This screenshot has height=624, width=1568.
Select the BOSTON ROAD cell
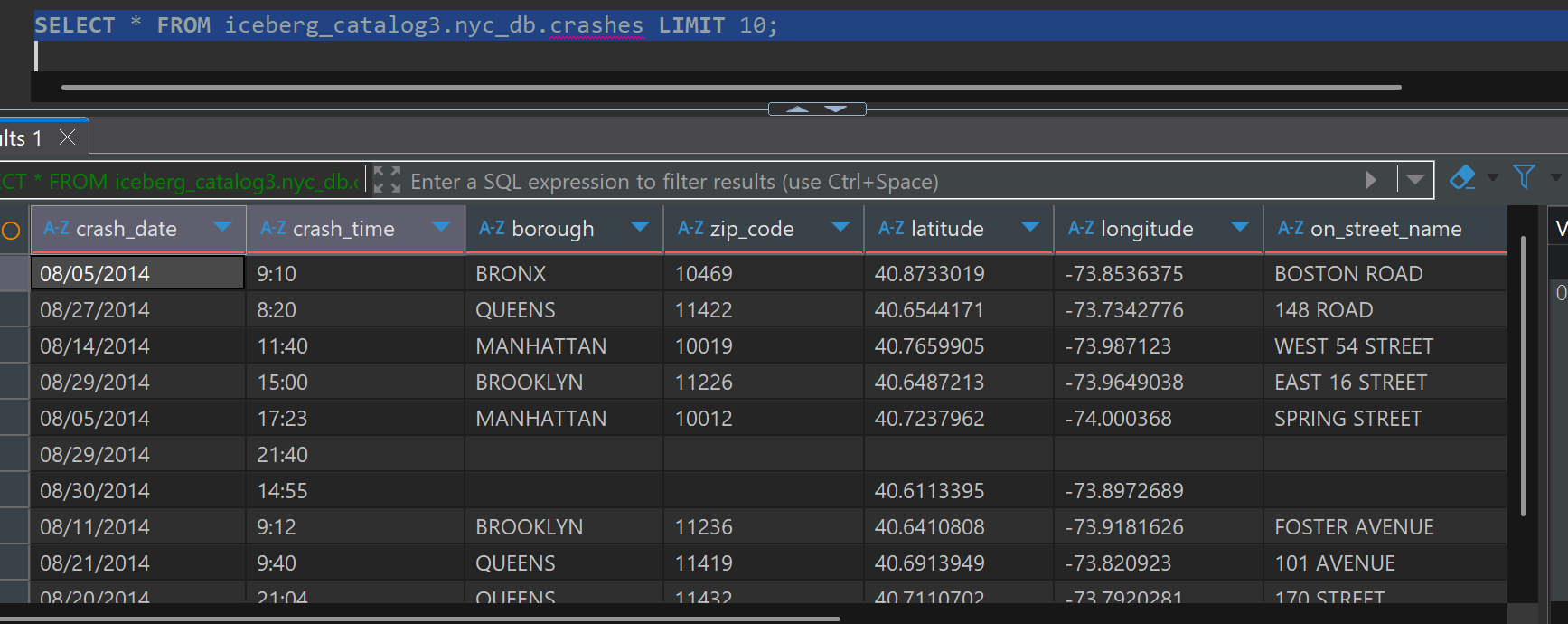1347,274
